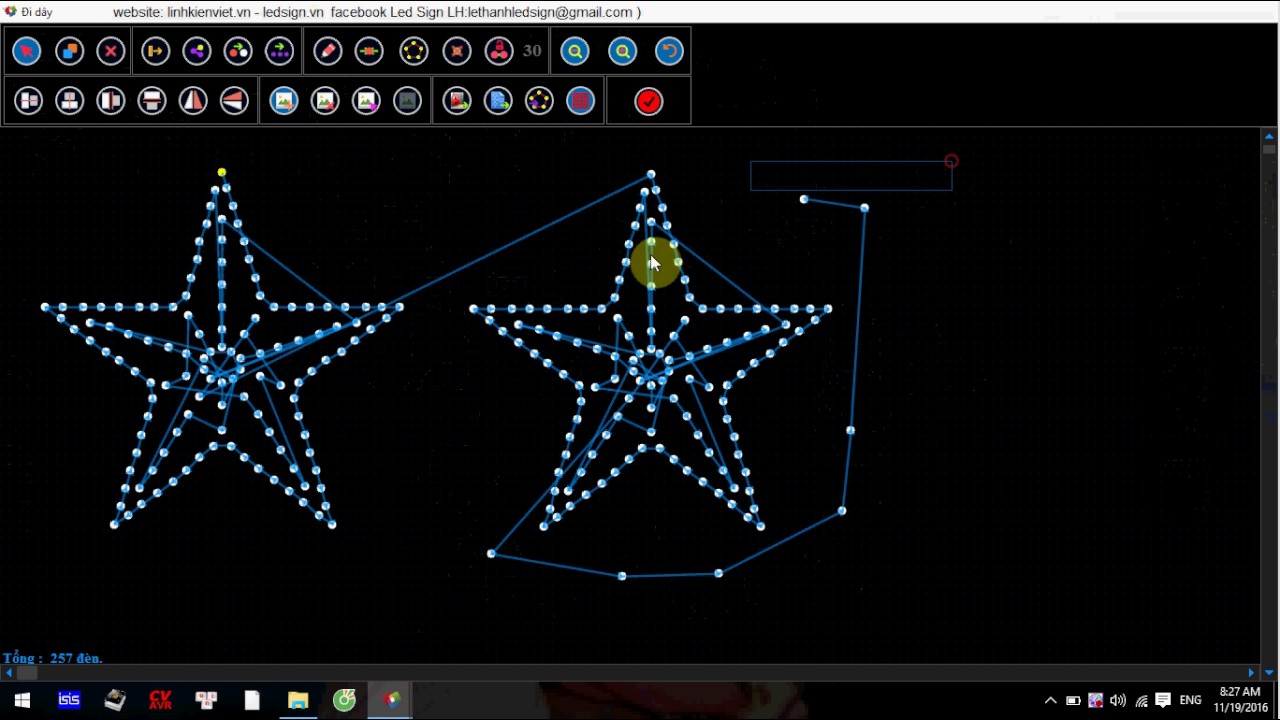Viewport: 1280px width, 720px height.
Task: Open the CV AVR app on the taskbar
Action: click(x=160, y=700)
